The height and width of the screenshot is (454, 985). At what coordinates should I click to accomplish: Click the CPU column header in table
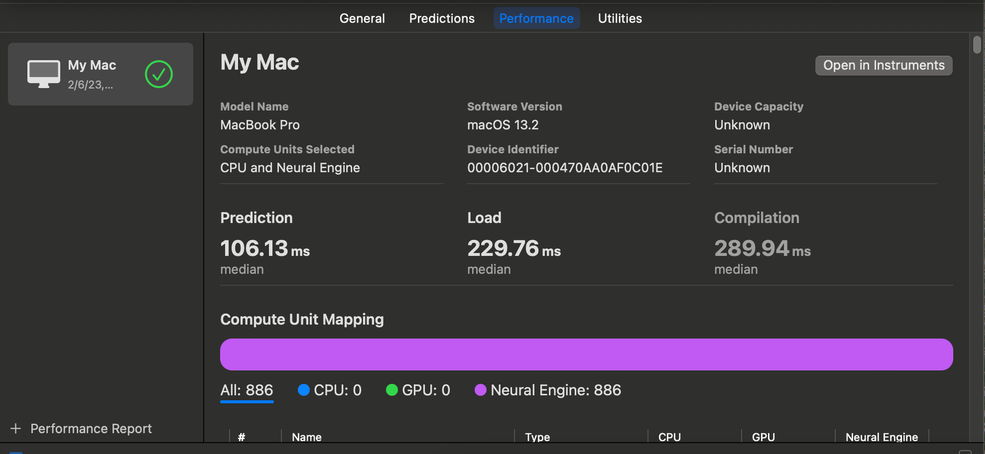[x=669, y=437]
